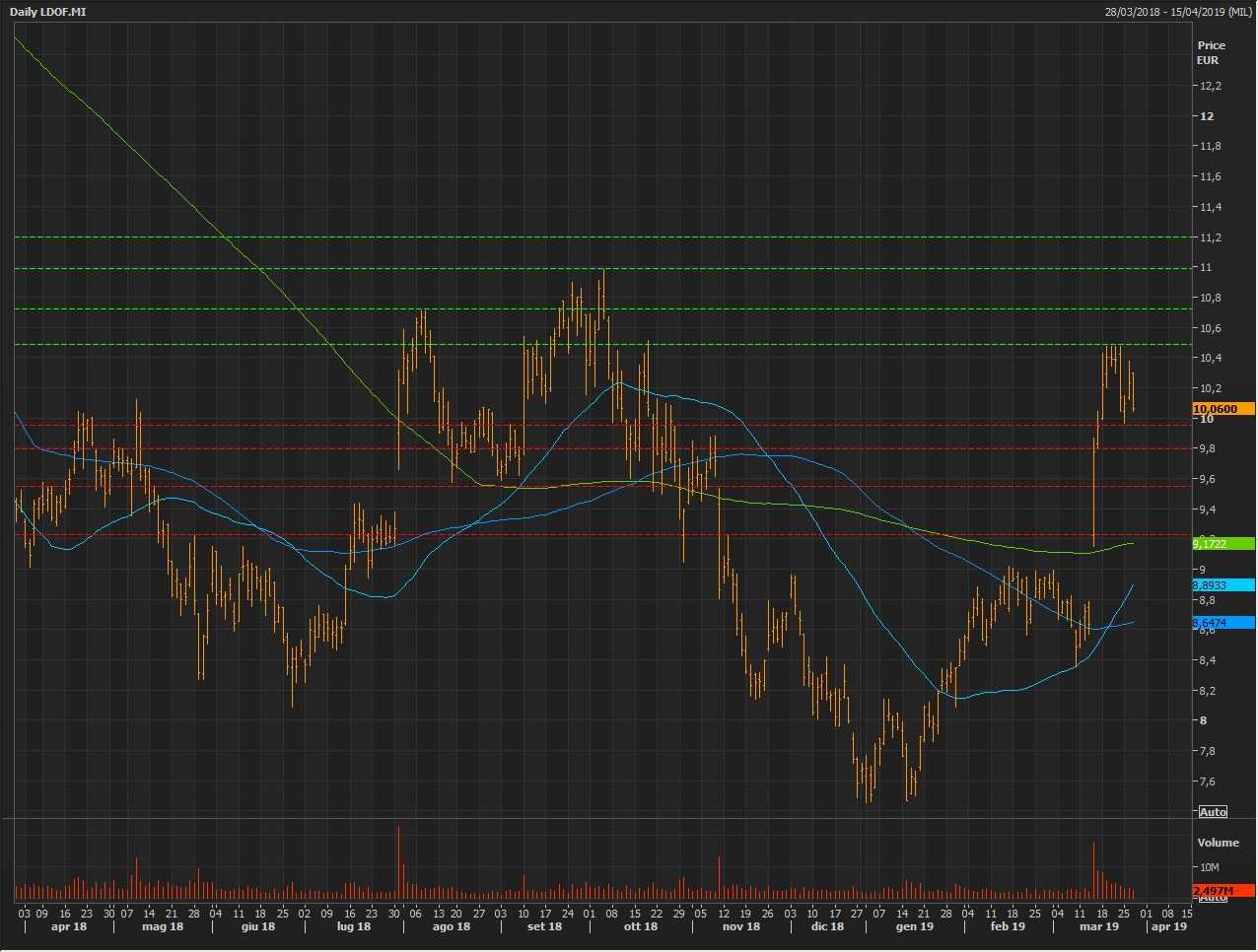Viewport: 1258px width, 952px height.
Task: Select the cyan 8,8933 moving average tag
Action: 1223,585
